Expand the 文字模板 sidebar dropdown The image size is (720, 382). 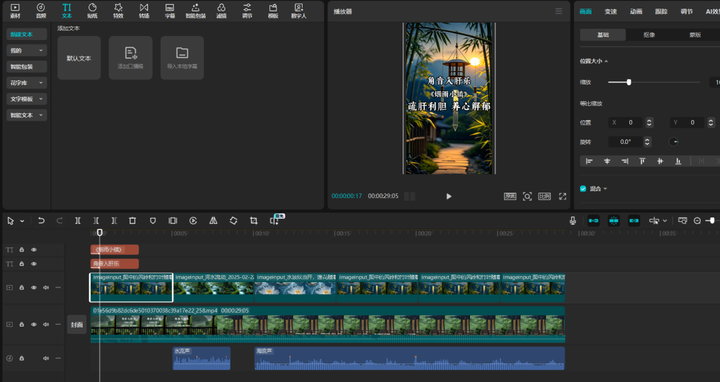(x=27, y=99)
